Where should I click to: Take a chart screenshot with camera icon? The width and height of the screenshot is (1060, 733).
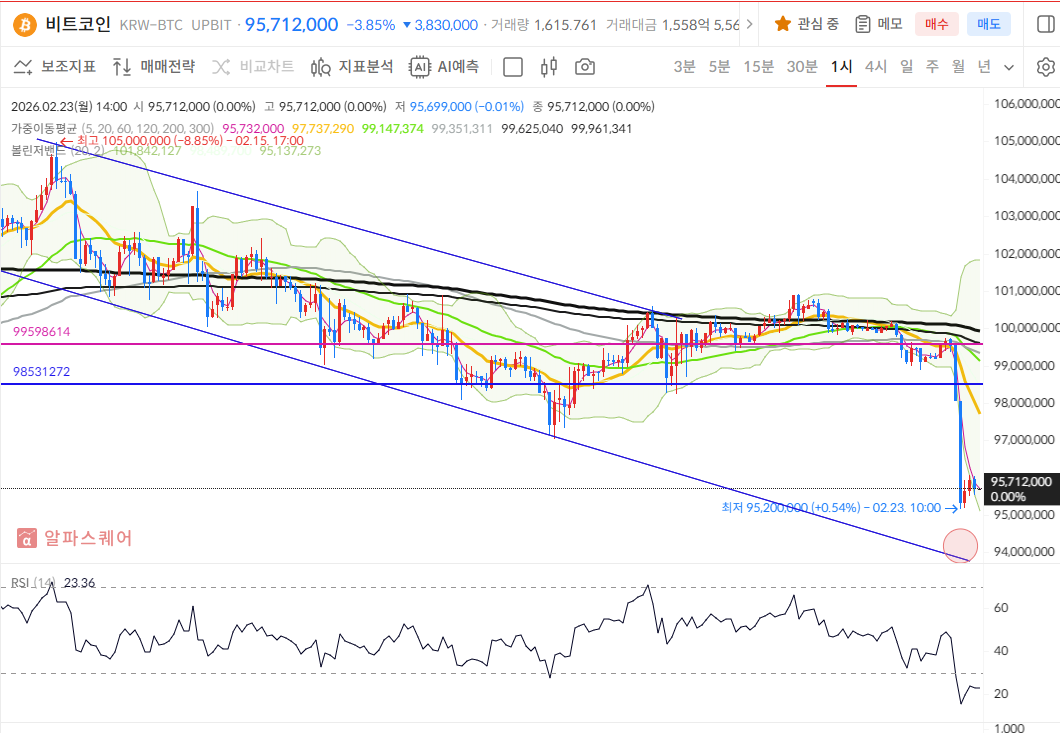click(585, 67)
